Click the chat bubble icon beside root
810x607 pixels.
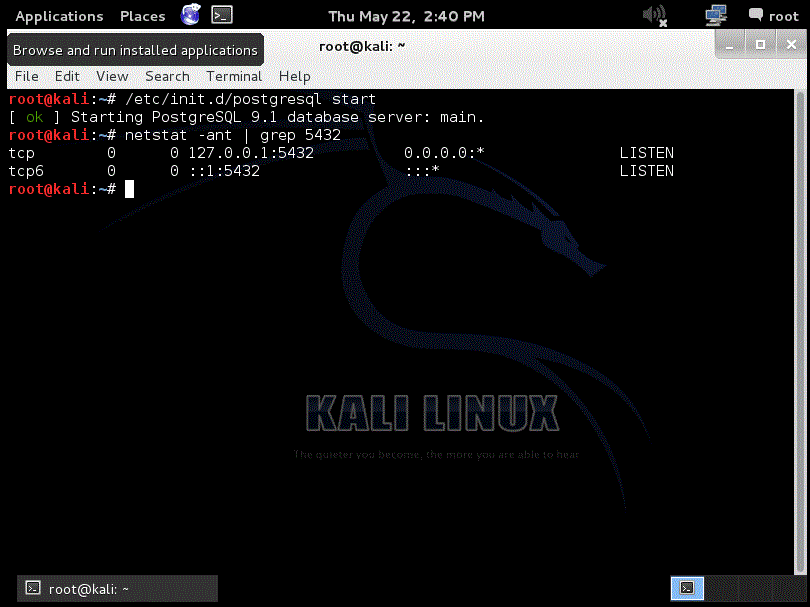pos(756,15)
